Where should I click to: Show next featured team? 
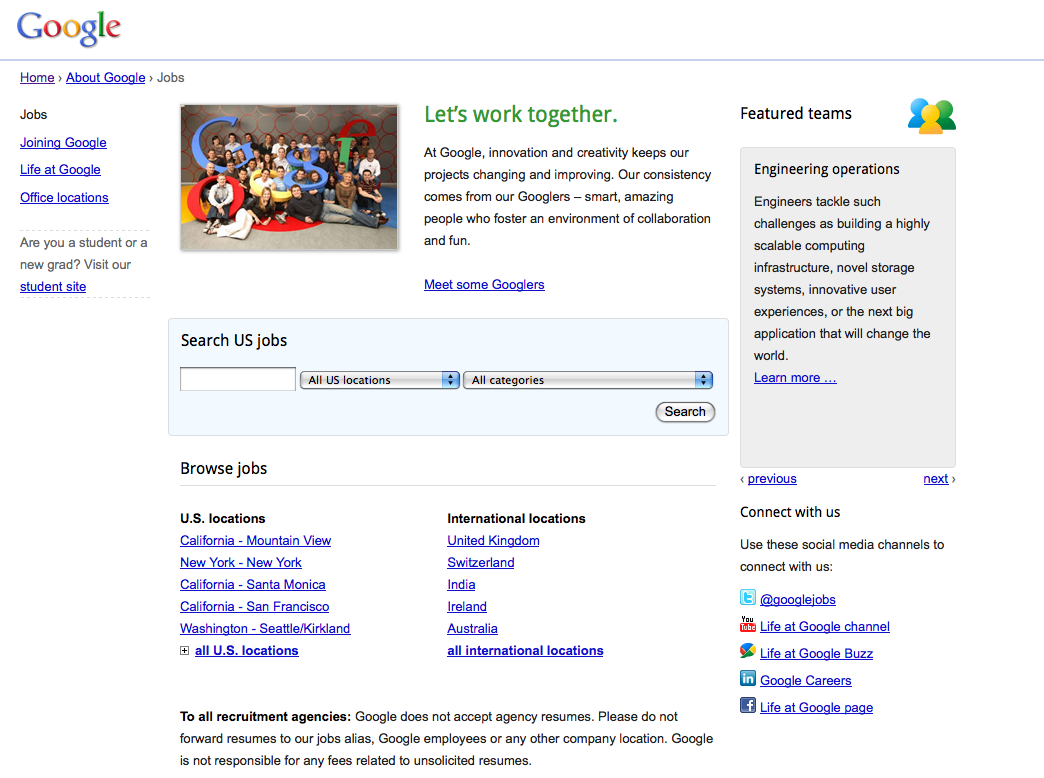[935, 479]
